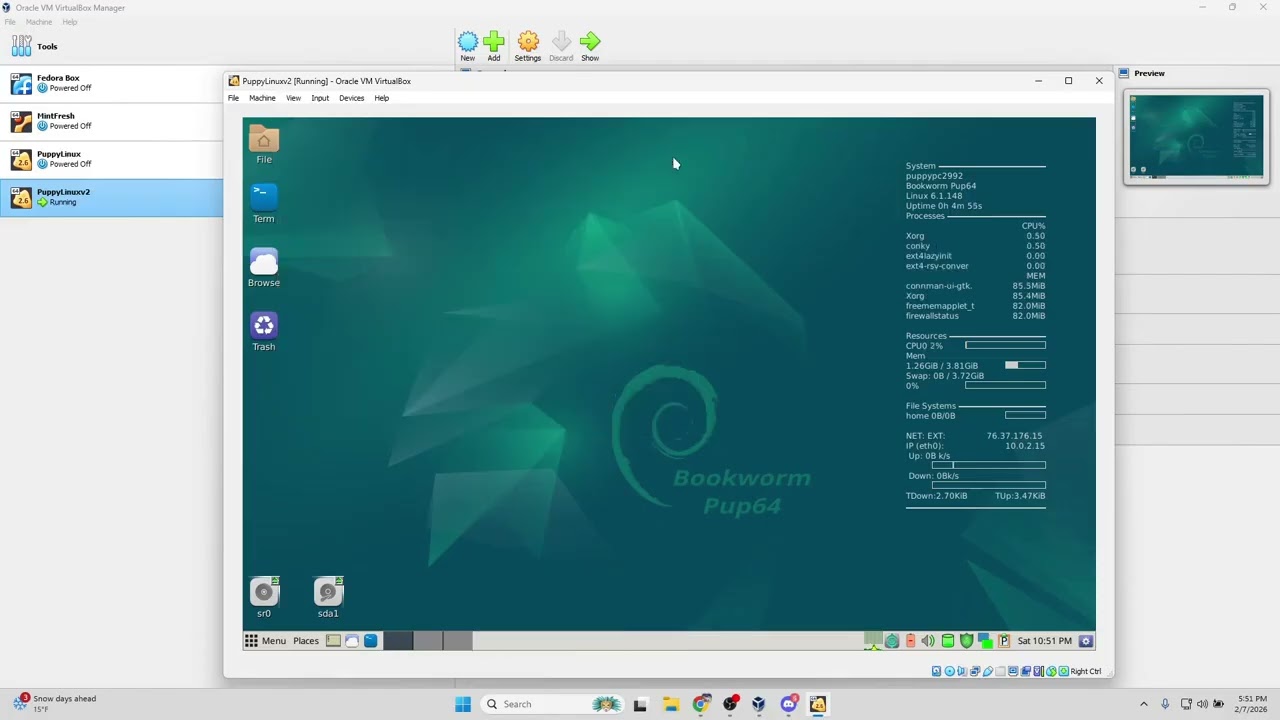
Task: Expand Windows hidden tray icons chevron
Action: 1145,704
